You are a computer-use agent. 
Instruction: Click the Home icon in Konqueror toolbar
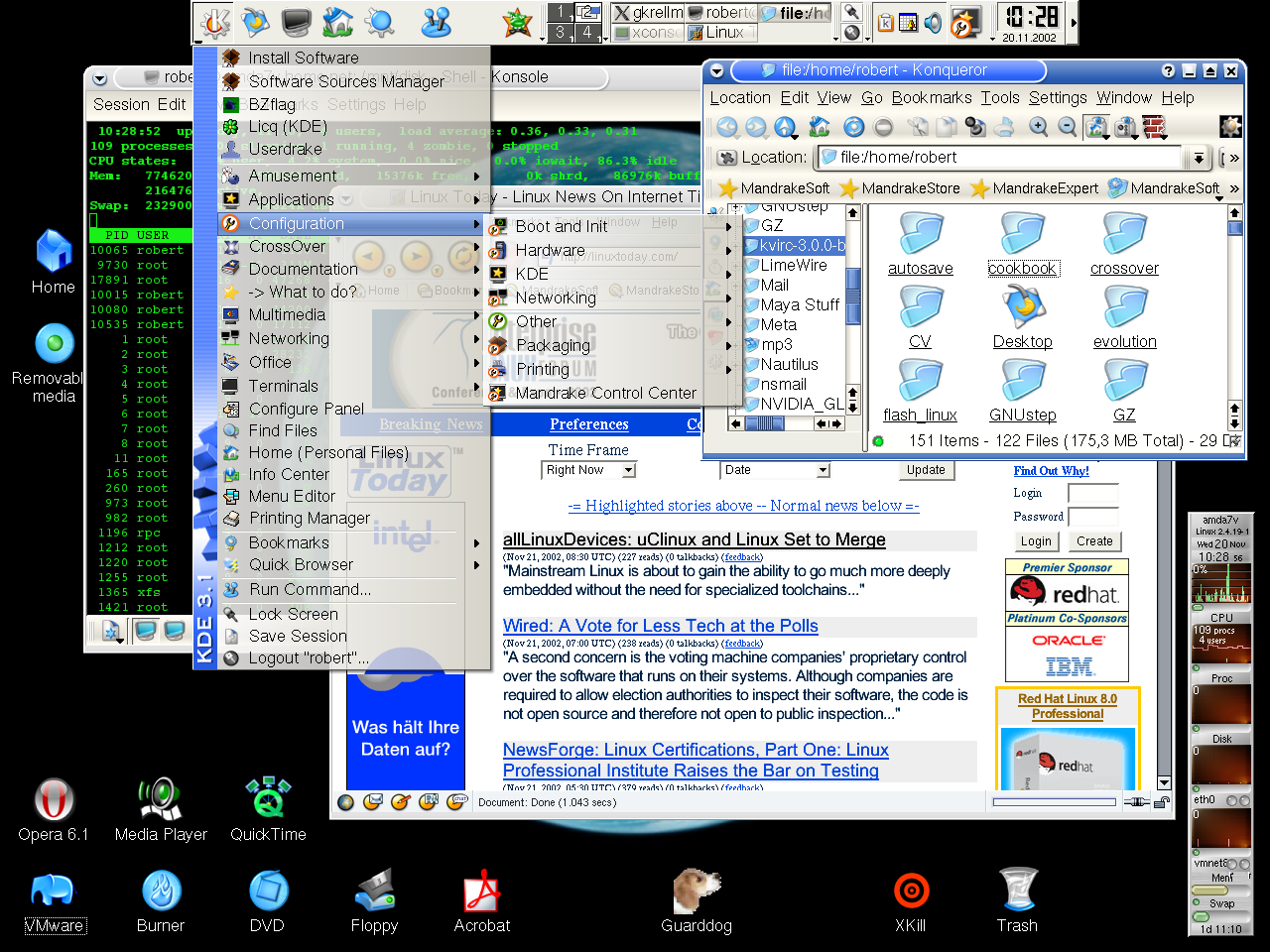tap(819, 127)
